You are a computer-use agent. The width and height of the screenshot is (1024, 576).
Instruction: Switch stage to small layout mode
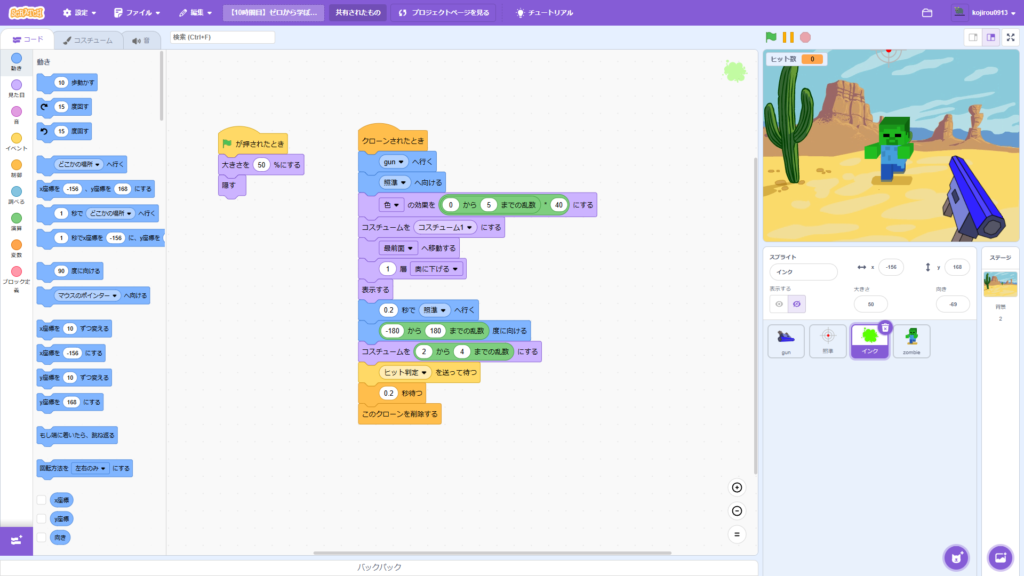974,35
